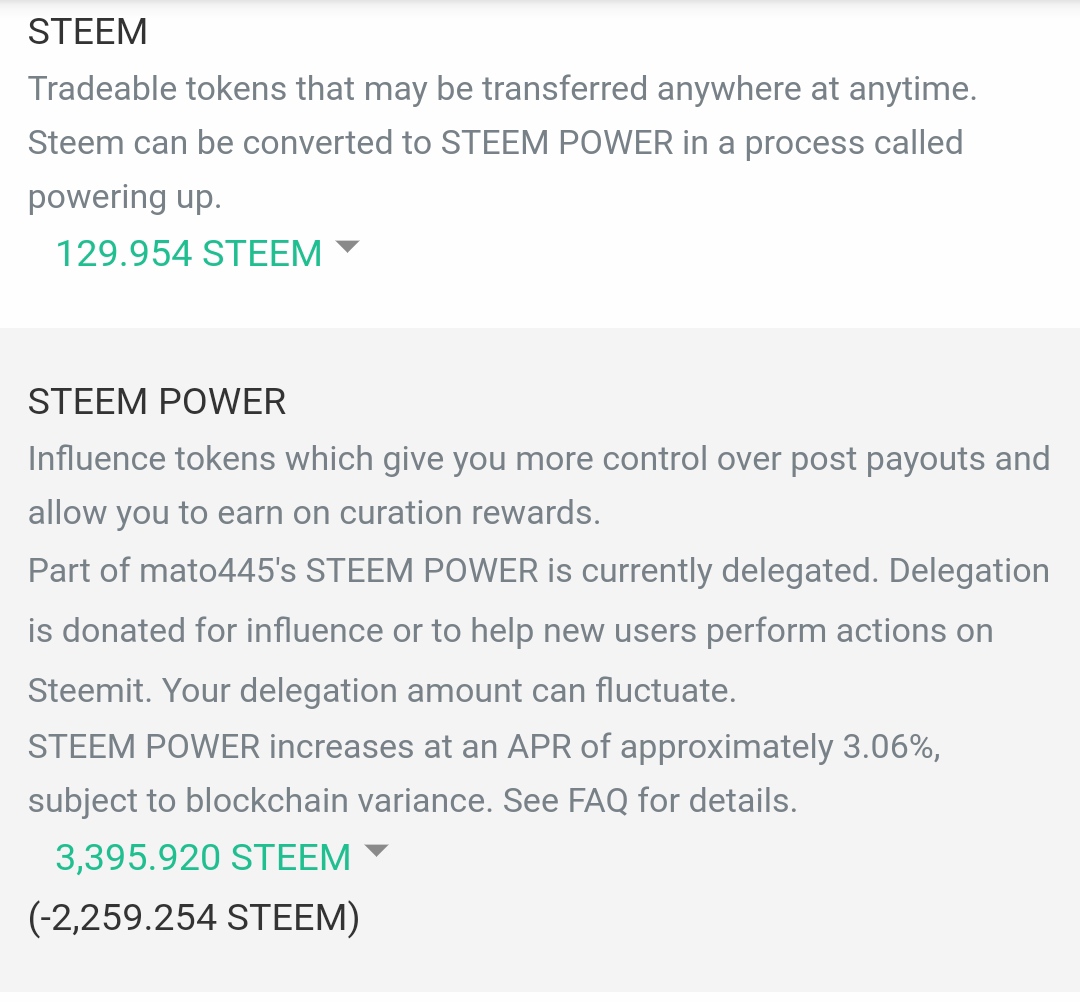
Task: Click the 3,395.920 STEEM power amount
Action: [x=203, y=857]
